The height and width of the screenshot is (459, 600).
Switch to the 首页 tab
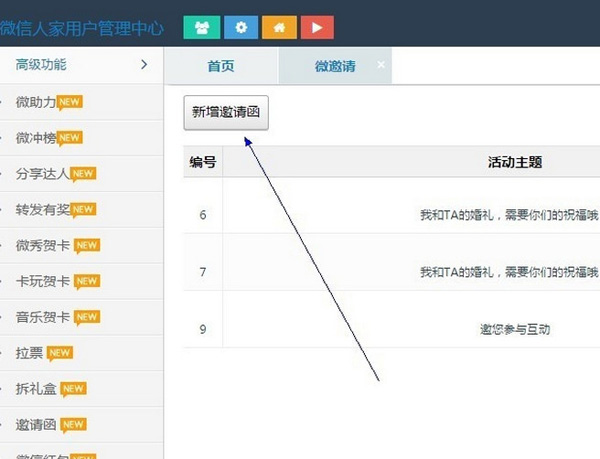221,66
